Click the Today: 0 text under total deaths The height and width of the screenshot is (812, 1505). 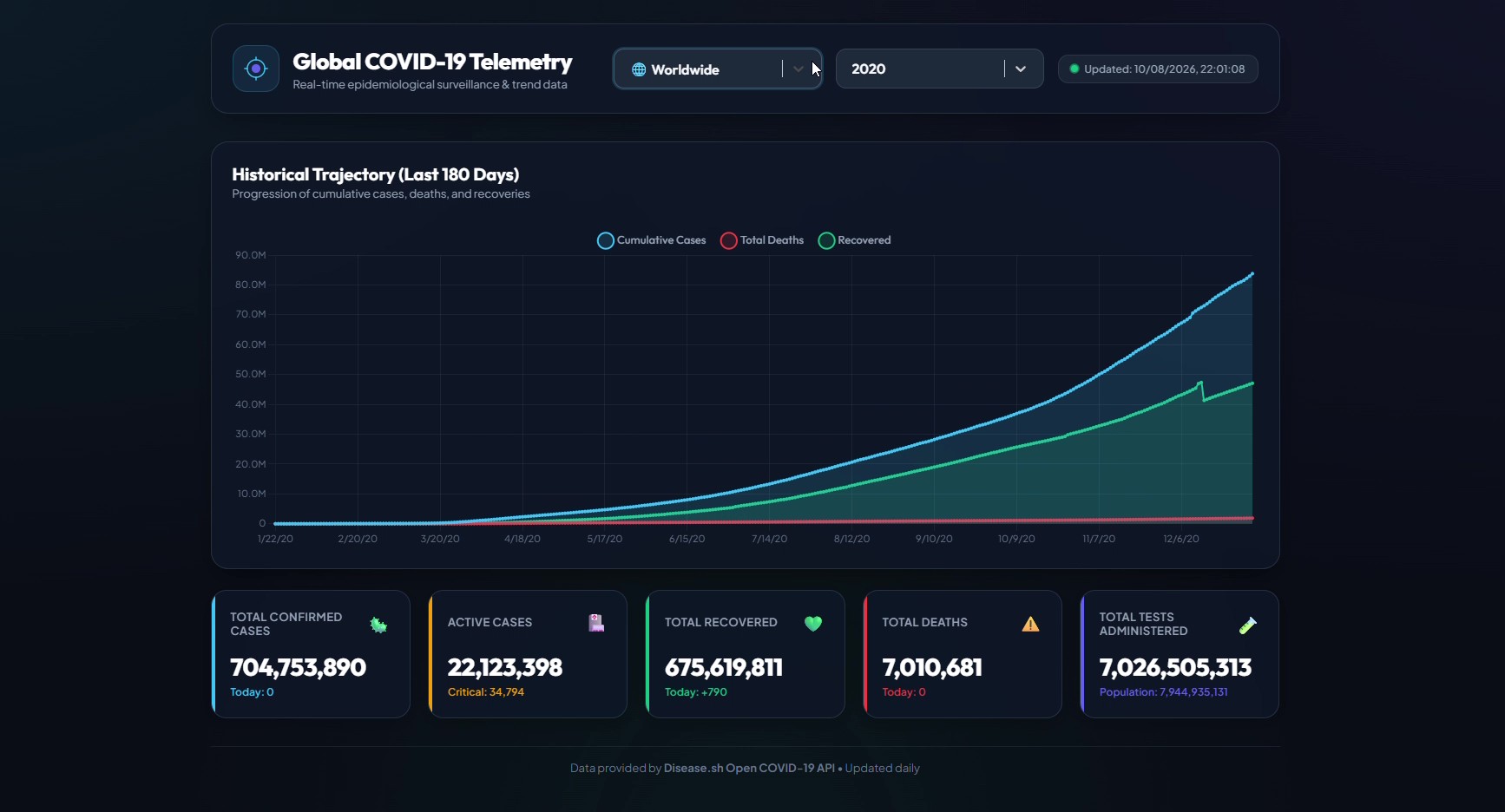click(904, 692)
